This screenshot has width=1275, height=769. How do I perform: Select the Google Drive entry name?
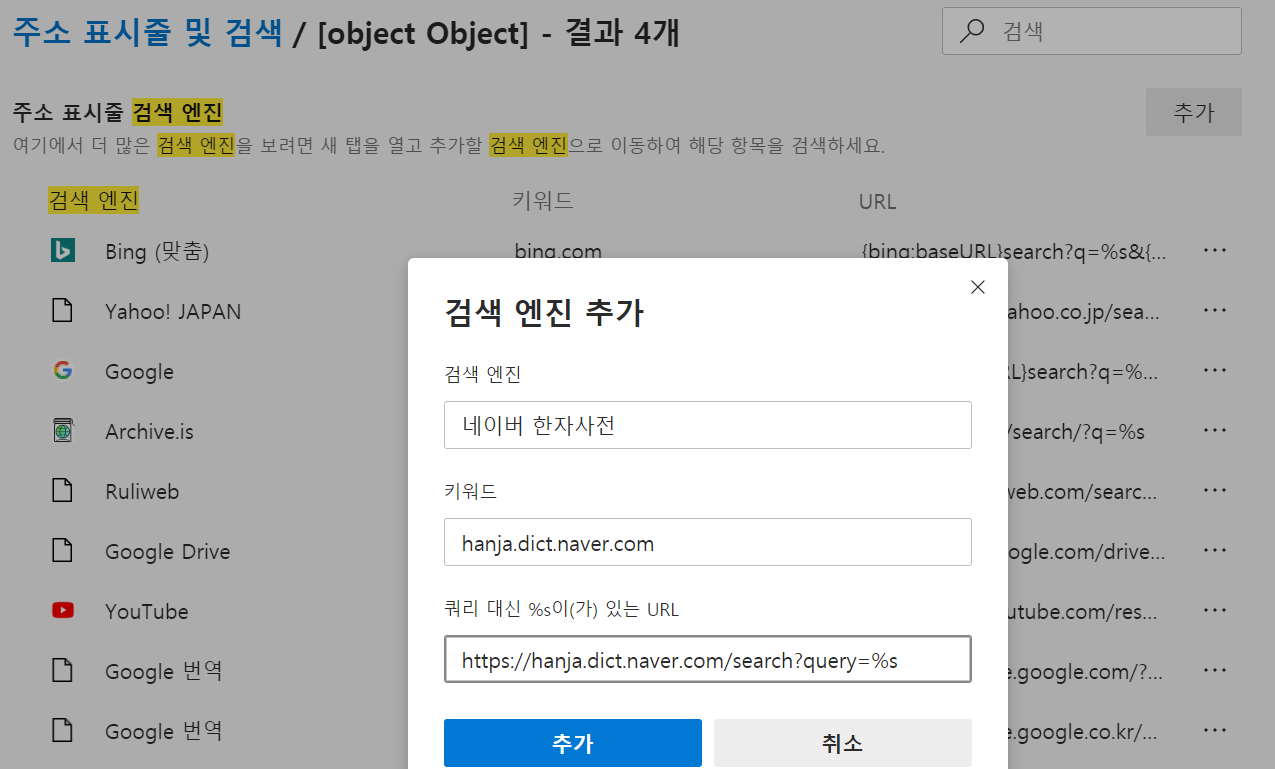point(167,552)
